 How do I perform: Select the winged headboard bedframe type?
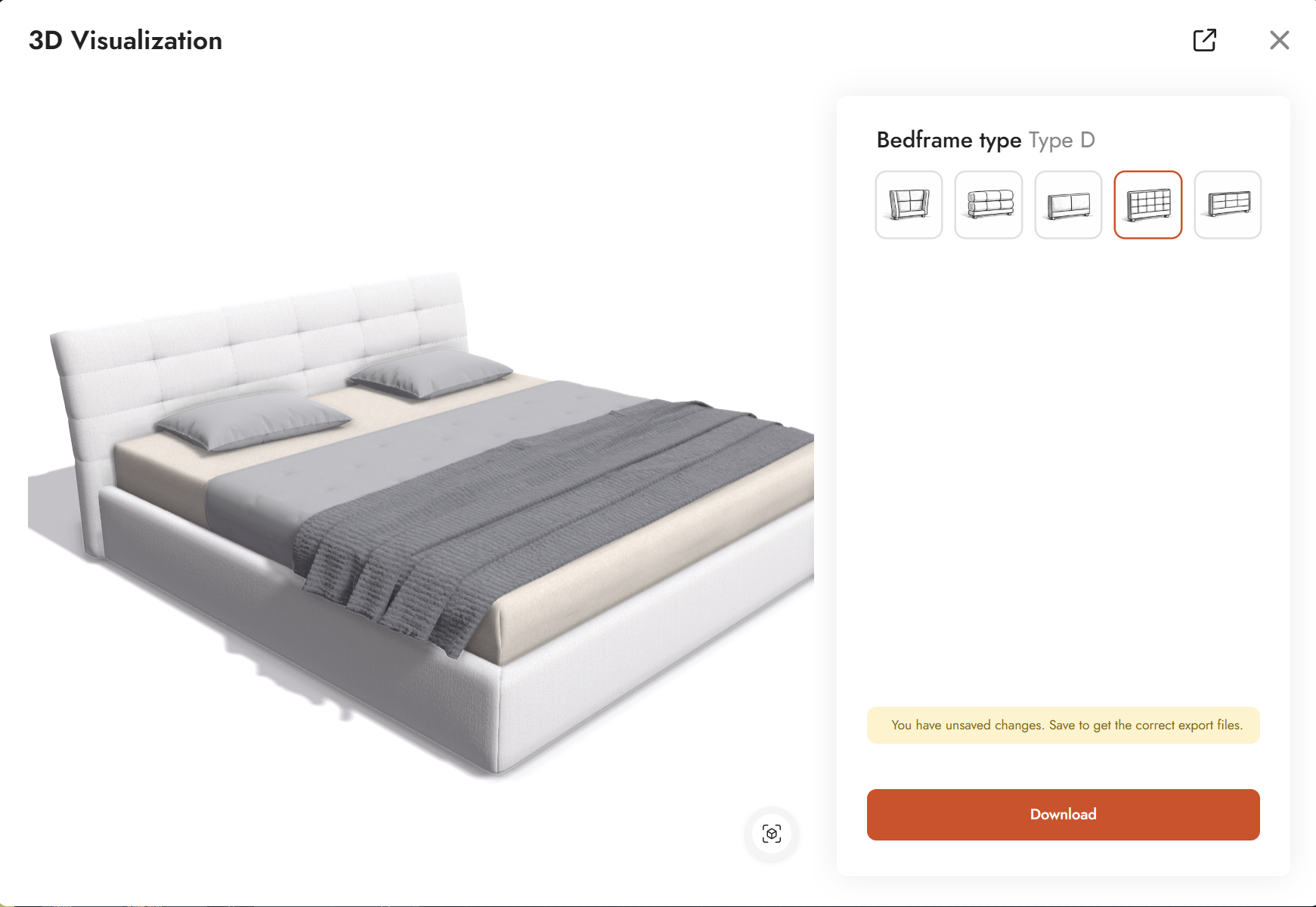click(x=909, y=205)
